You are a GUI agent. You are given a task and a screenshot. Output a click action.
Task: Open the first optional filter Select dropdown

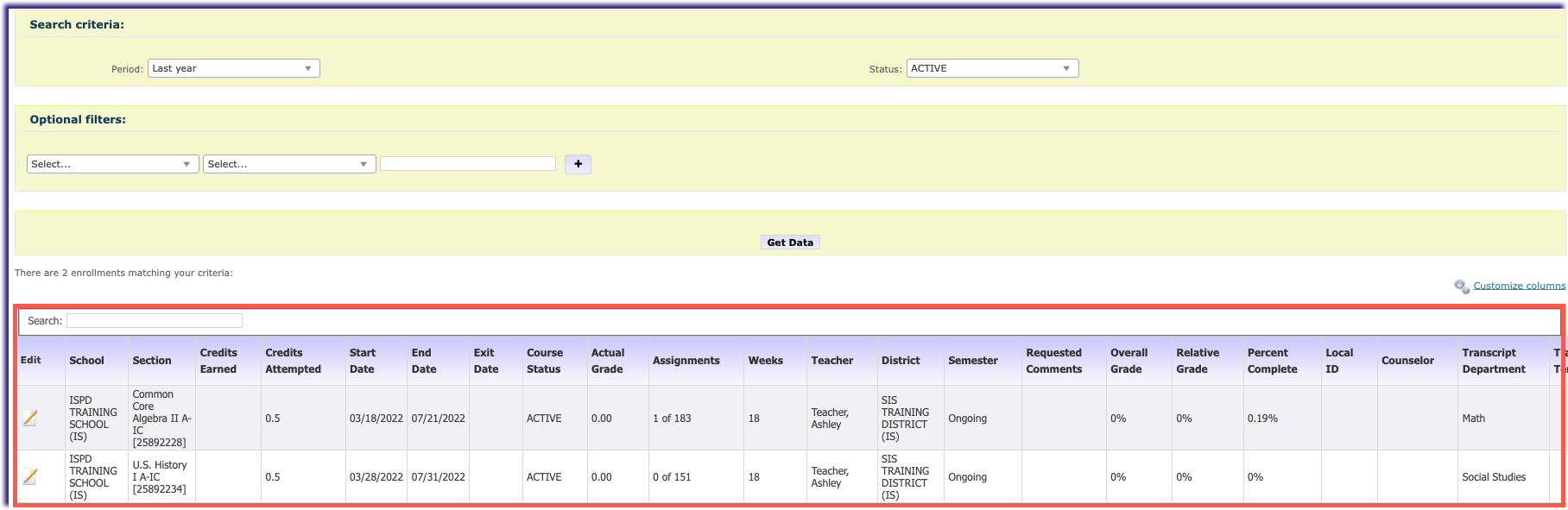pos(113,164)
